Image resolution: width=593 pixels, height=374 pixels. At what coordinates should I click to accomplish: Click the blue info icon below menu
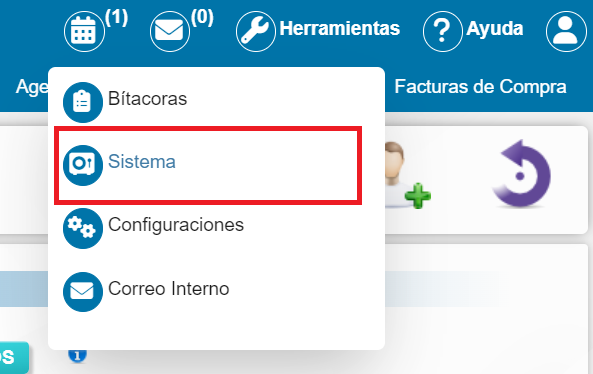(78, 355)
